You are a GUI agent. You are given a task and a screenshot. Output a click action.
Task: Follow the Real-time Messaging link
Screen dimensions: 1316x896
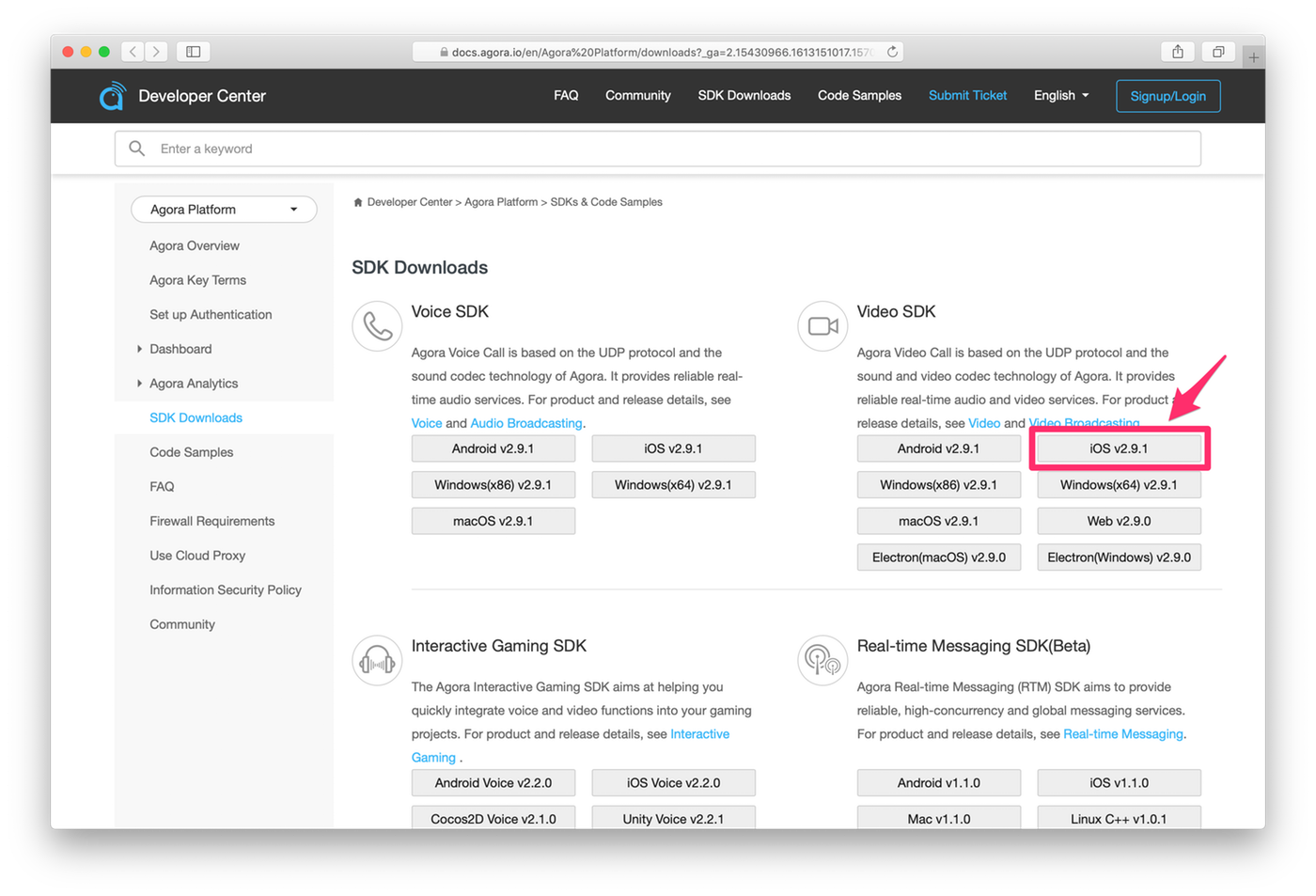pyautogui.click(x=1122, y=734)
